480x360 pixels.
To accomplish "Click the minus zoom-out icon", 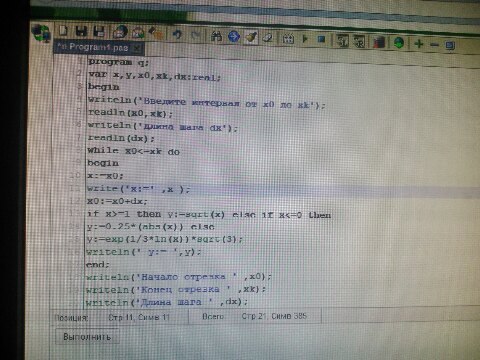I will [x=434, y=44].
